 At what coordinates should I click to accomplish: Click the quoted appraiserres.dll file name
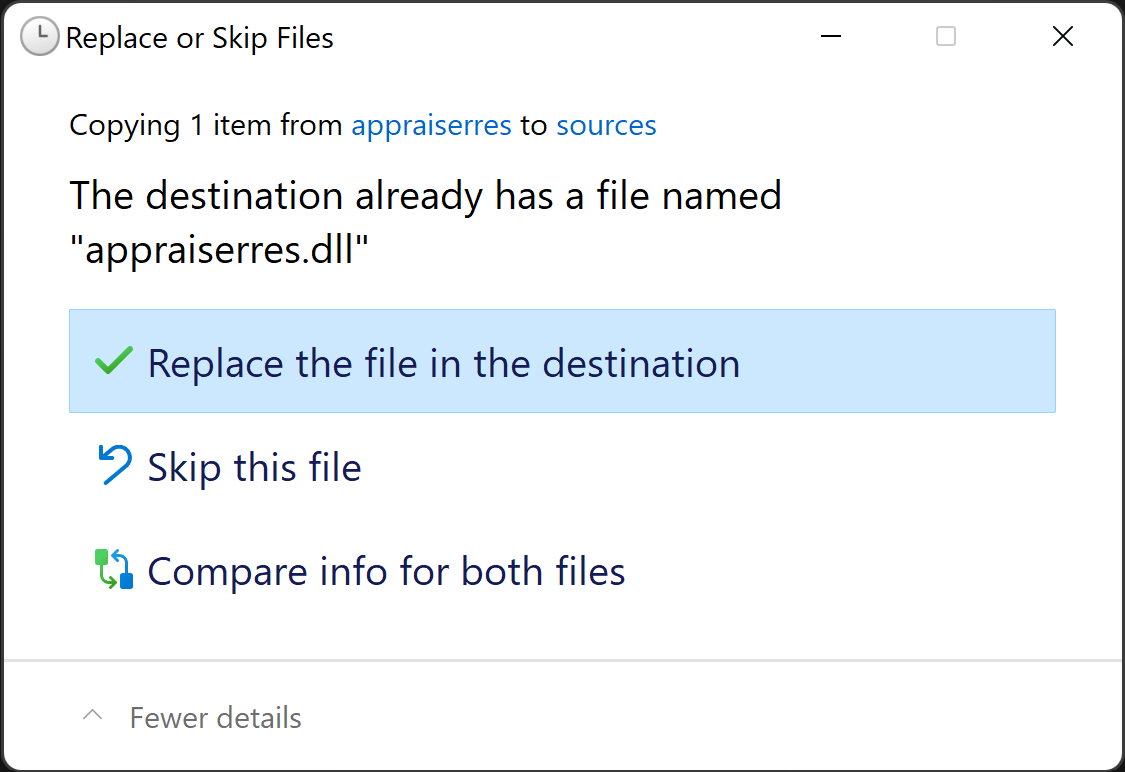click(220, 250)
